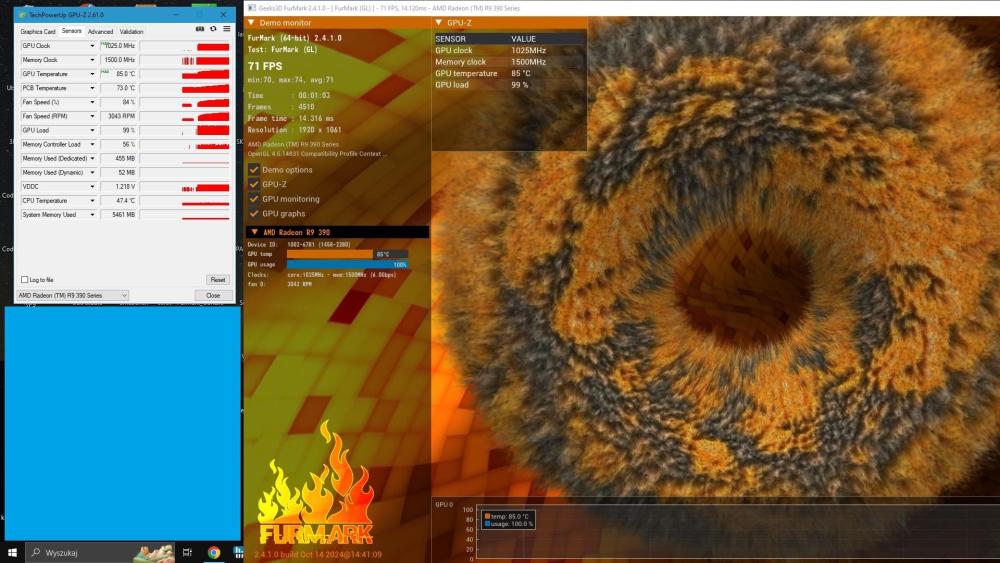Image resolution: width=1000 pixels, height=563 pixels.
Task: Click the 3043 RPM fan speed value
Action: tap(119, 116)
